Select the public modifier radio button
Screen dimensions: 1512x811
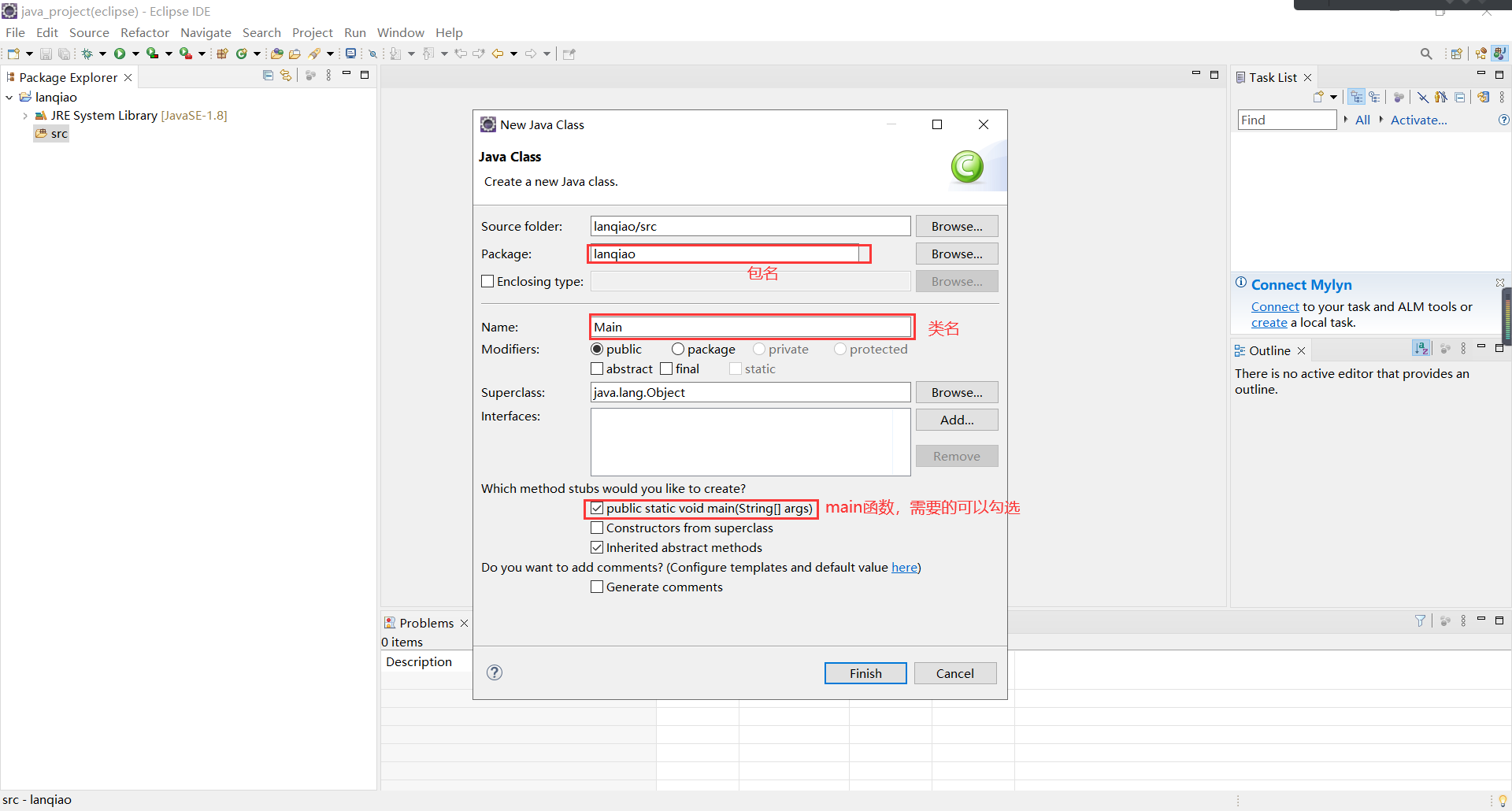[x=597, y=349]
